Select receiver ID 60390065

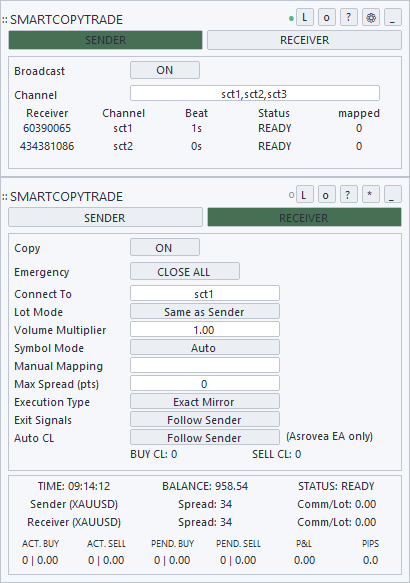47,128
